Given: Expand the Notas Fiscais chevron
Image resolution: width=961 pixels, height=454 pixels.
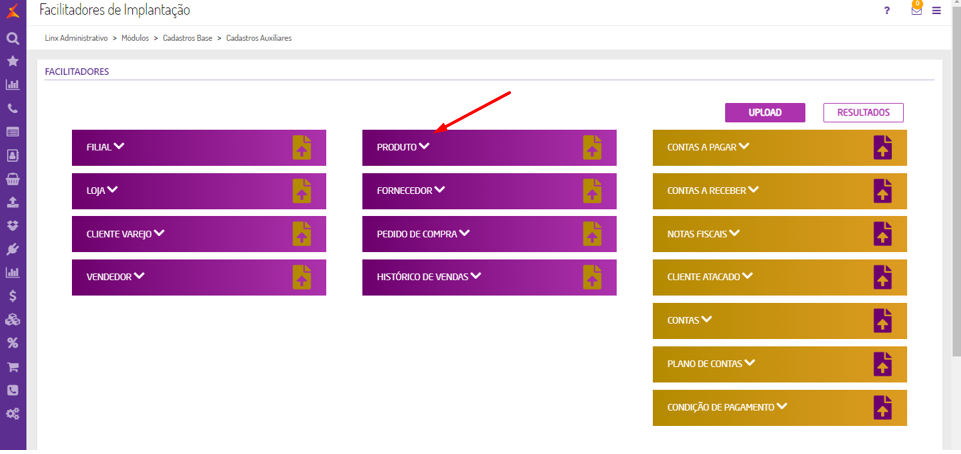Looking at the screenshot, I should click(735, 233).
